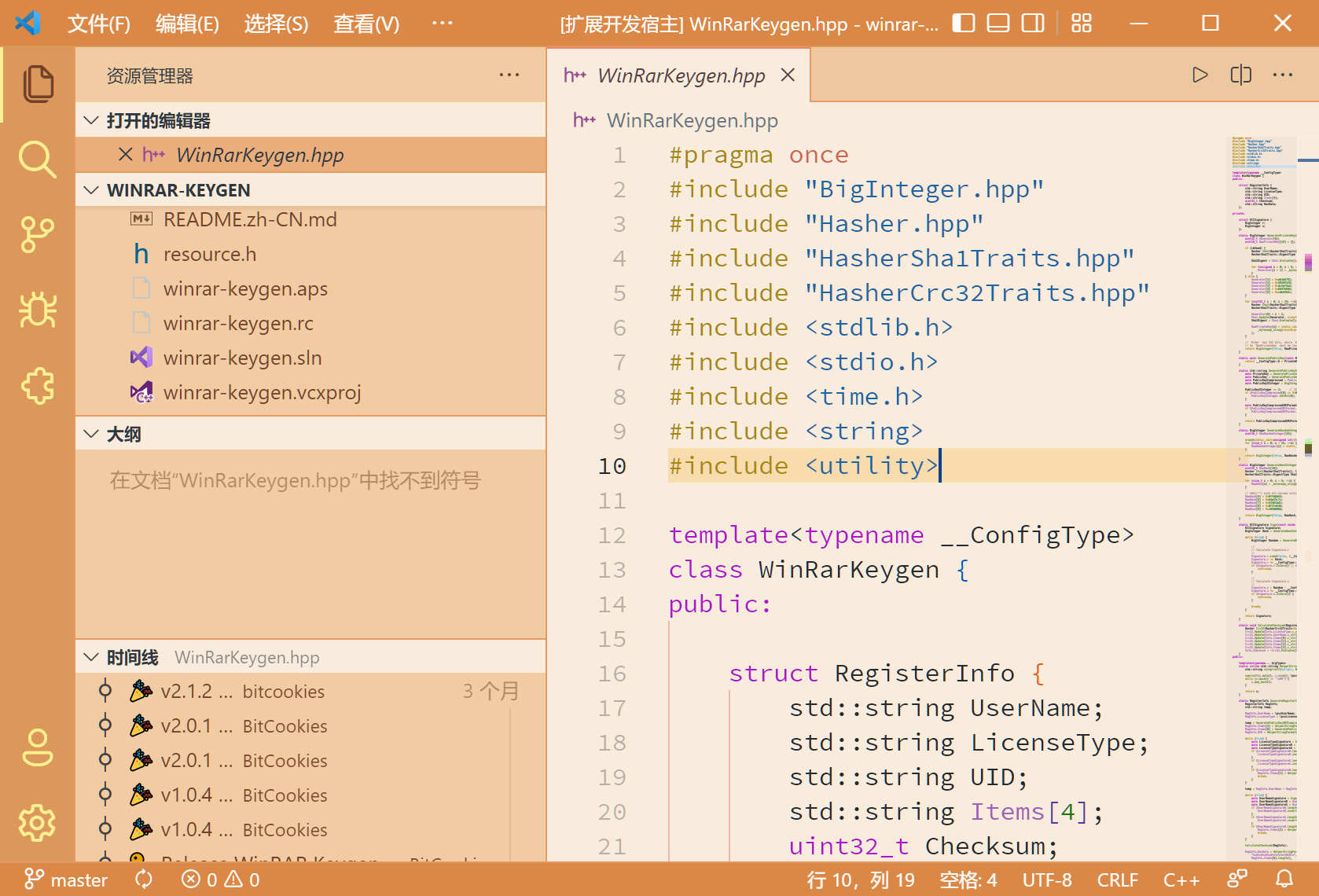Open Explorer panel More Actions ellipsis
Viewport: 1319px width, 896px height.
coord(509,75)
